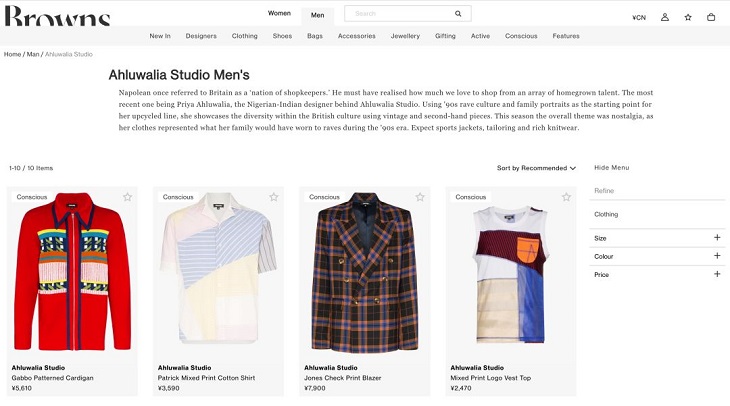Open Mixed Print Logo Vest Top title
This screenshot has width=730, height=406.
point(491,378)
